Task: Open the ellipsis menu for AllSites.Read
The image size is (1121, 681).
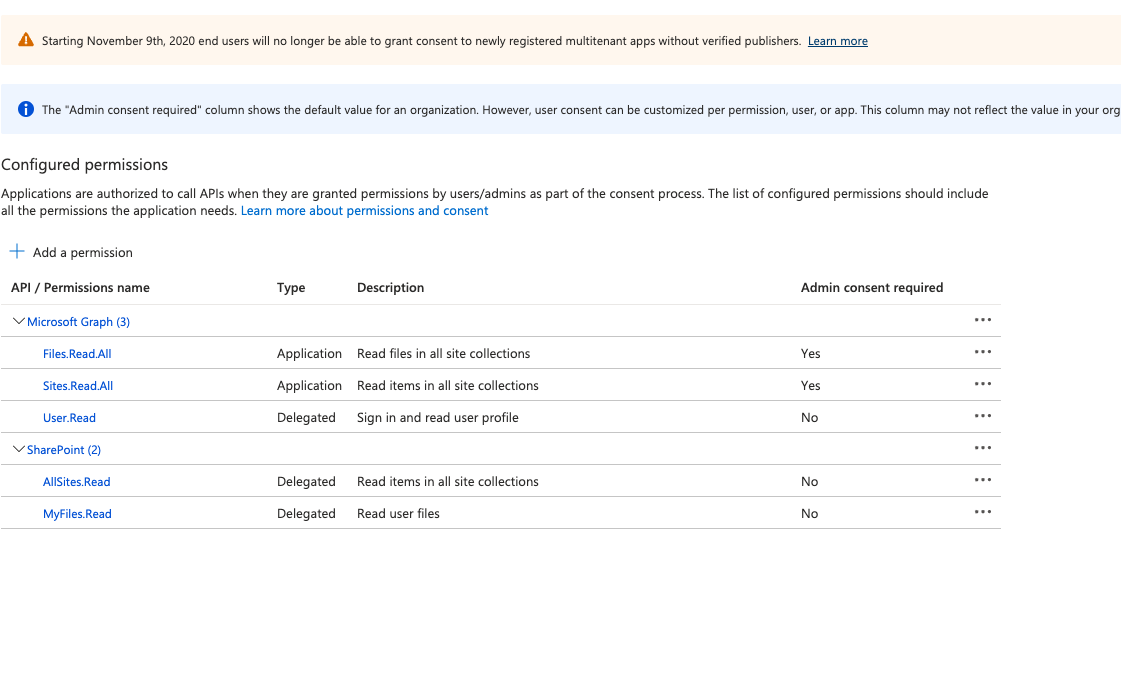Action: 983,480
